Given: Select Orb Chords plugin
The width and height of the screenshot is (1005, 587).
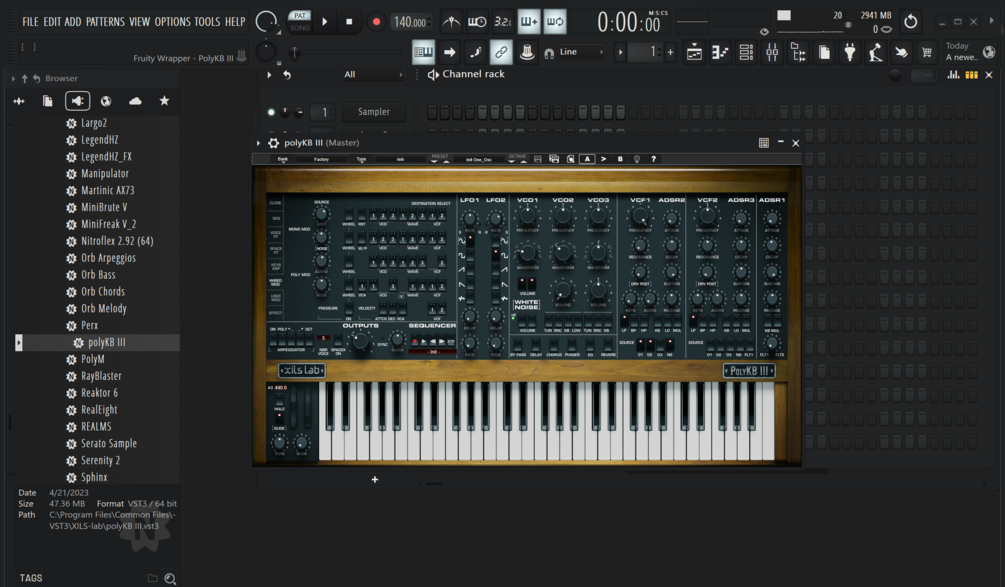Looking at the screenshot, I should (x=103, y=292).
